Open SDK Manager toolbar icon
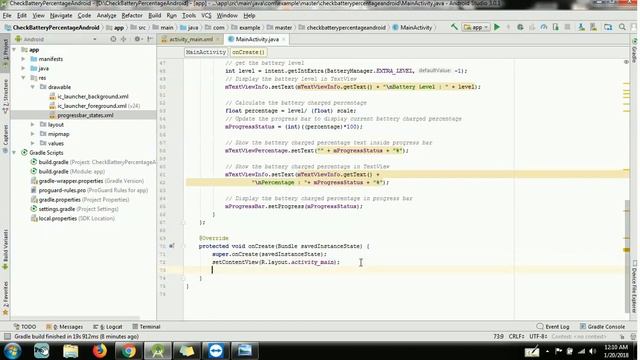The image size is (640, 360). click(593, 27)
